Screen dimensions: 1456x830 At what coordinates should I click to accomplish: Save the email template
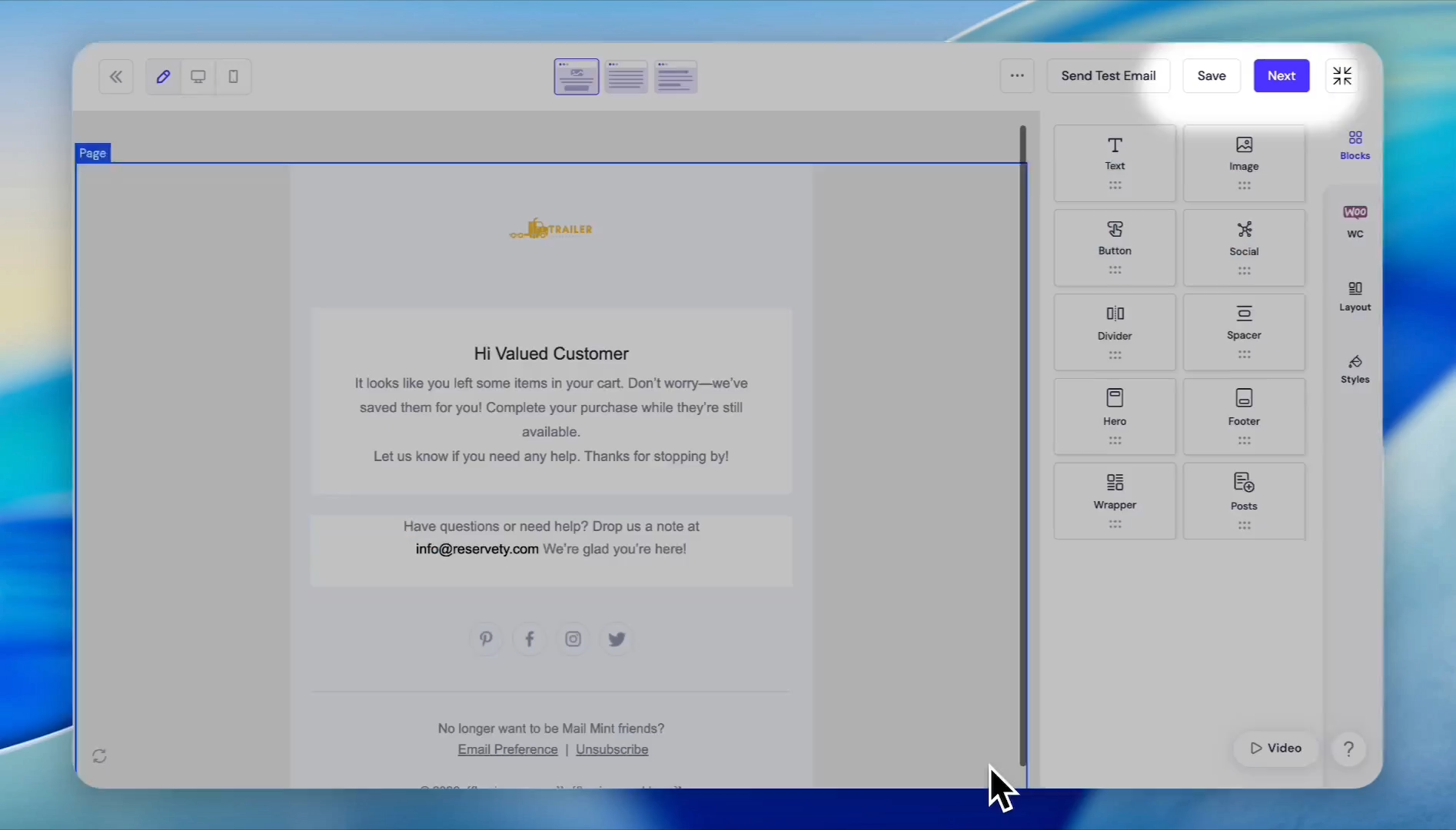pos(1212,75)
